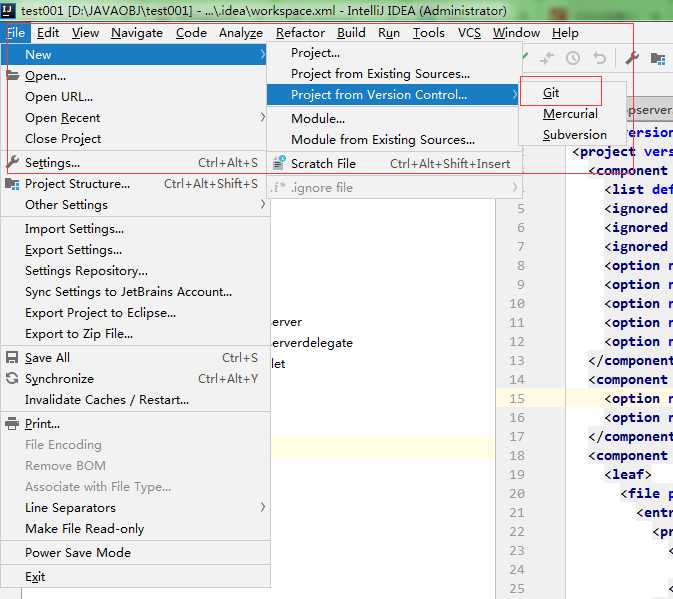Open the Edit menu
The image size is (673, 599).
point(48,33)
